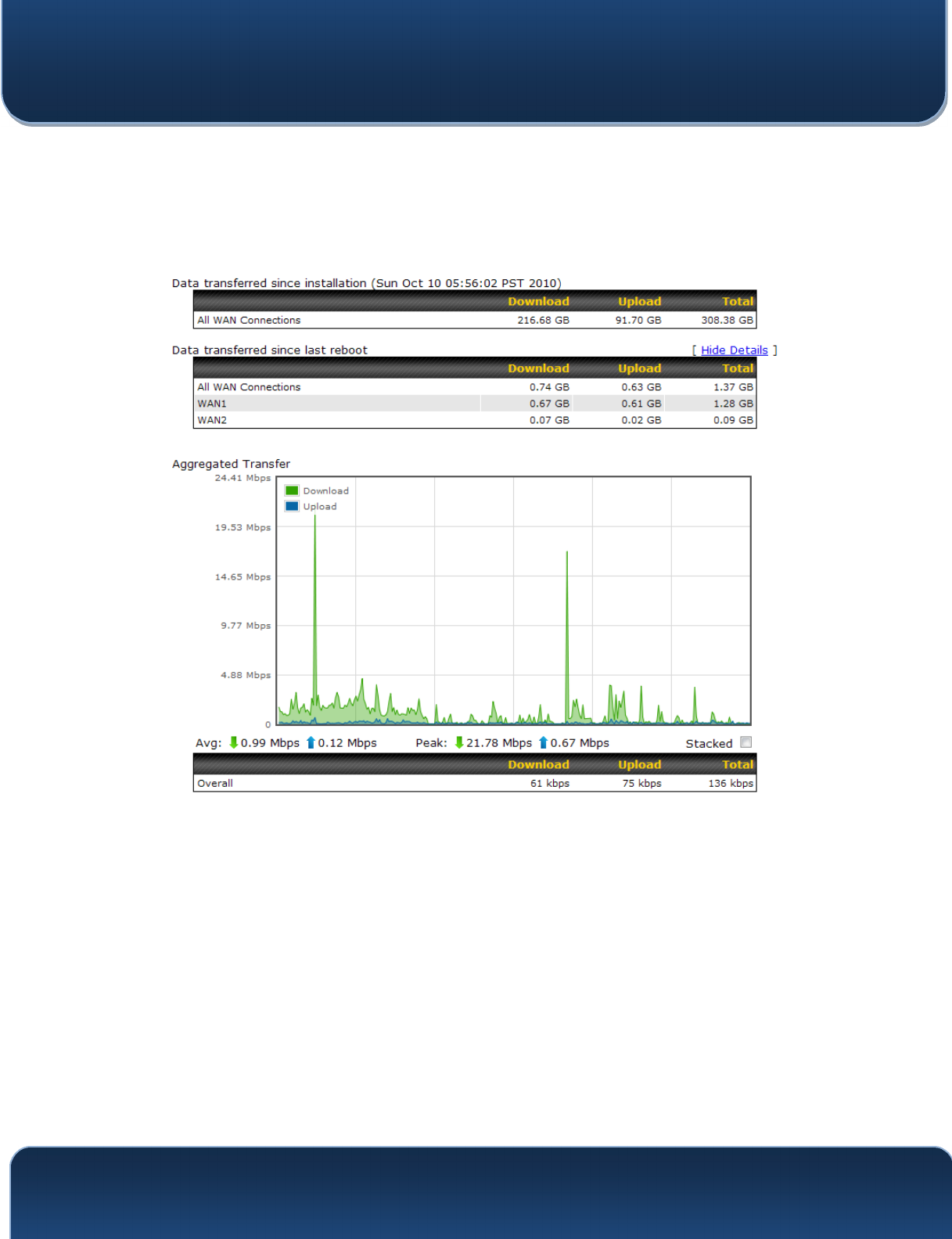952x1239 pixels.
Task: Click WAN1's 0.61 GB upload value
Action: [x=641, y=404]
